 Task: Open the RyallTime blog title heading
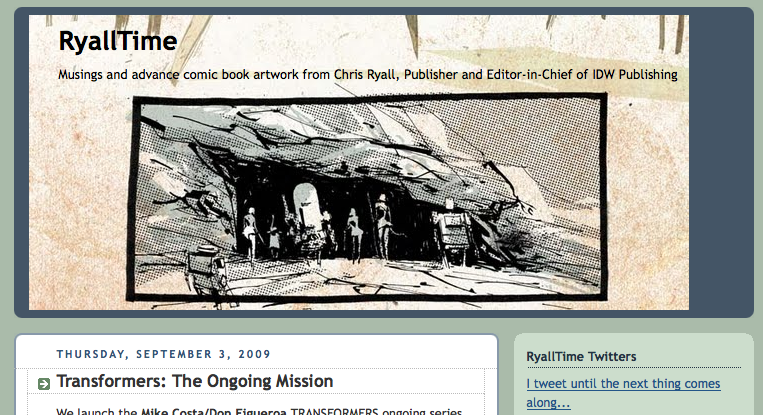tap(118, 41)
